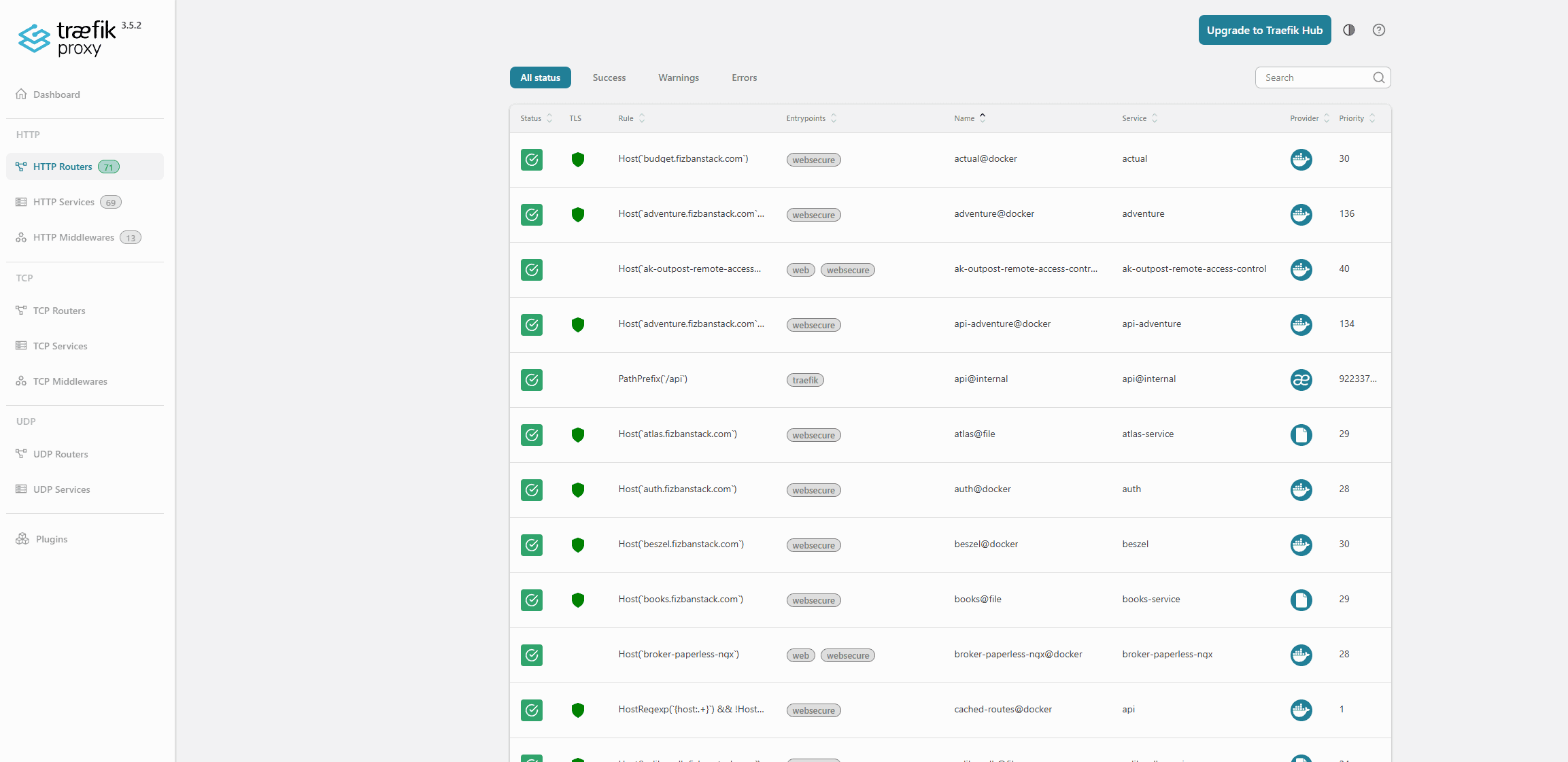The image size is (1568, 762).
Task: Open TCP Routers page
Action: pyautogui.click(x=85, y=311)
